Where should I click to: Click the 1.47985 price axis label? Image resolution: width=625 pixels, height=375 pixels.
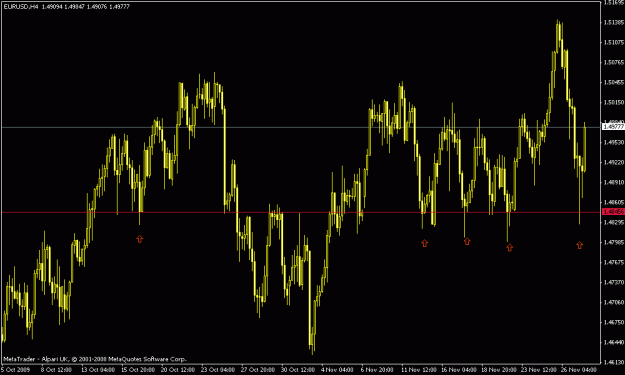[614, 242]
